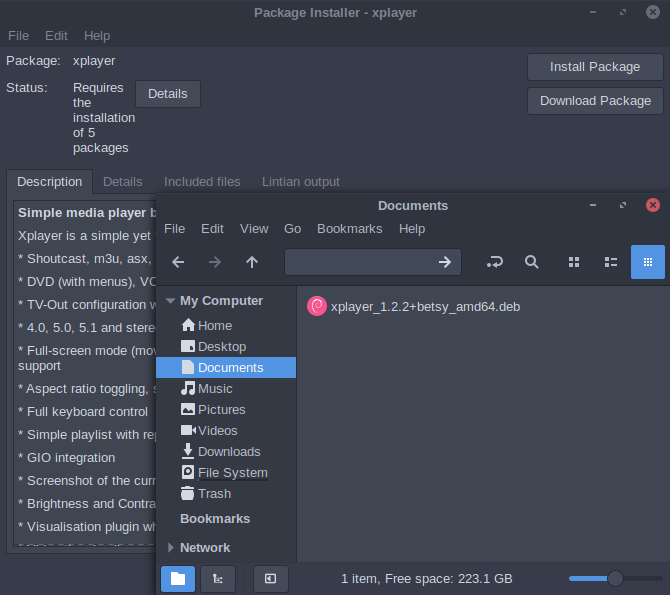Switch to the Description tab
The width and height of the screenshot is (670, 595).
point(50,182)
